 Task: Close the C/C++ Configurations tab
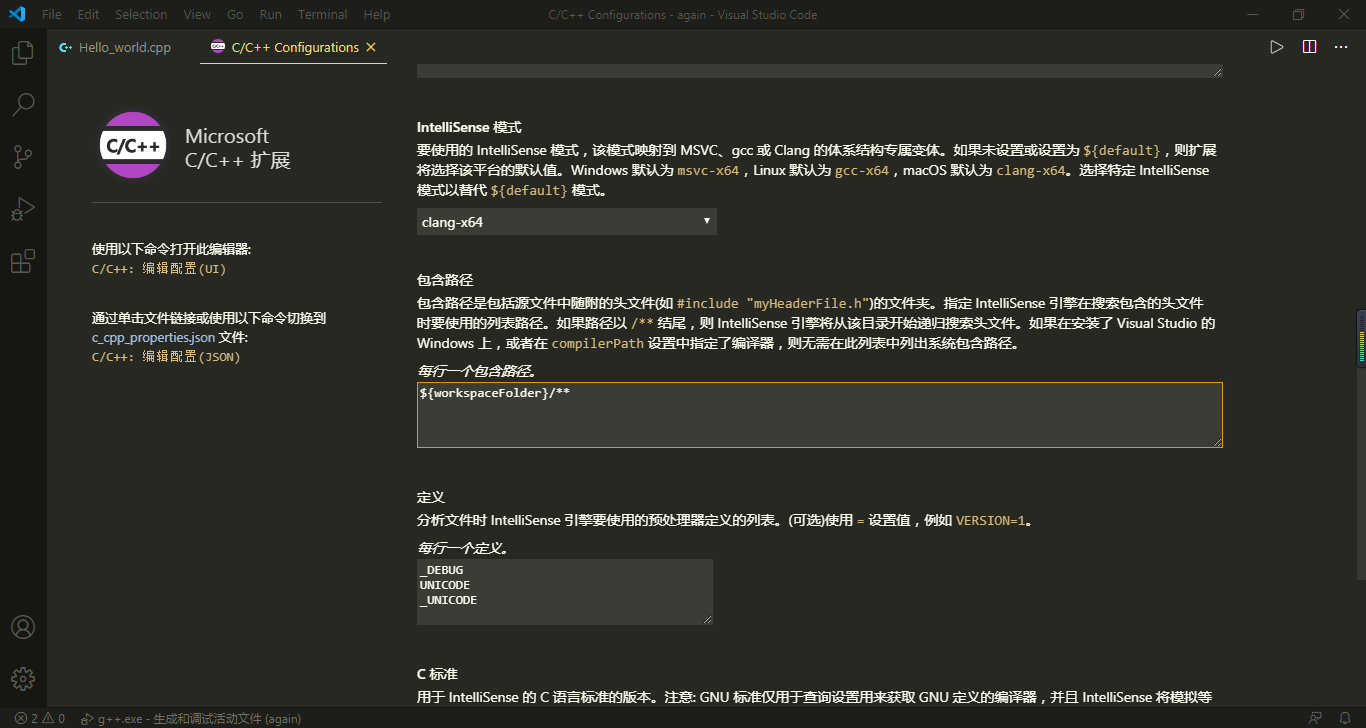tap(371, 47)
